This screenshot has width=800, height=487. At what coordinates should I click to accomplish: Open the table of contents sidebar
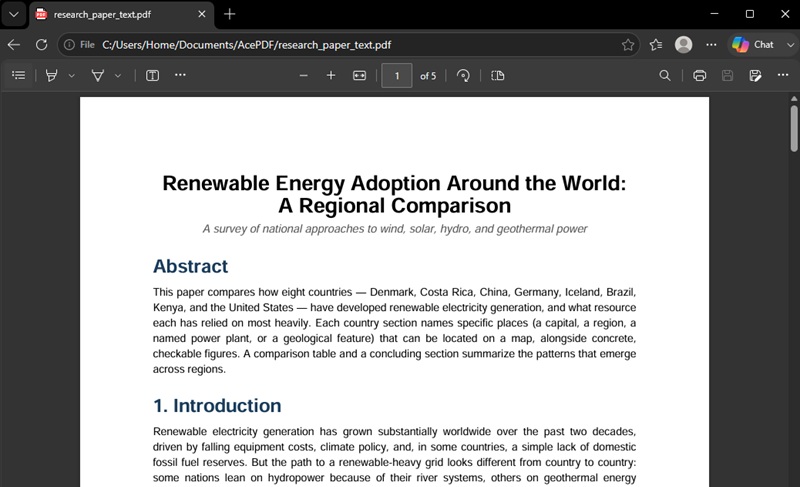tap(18, 75)
